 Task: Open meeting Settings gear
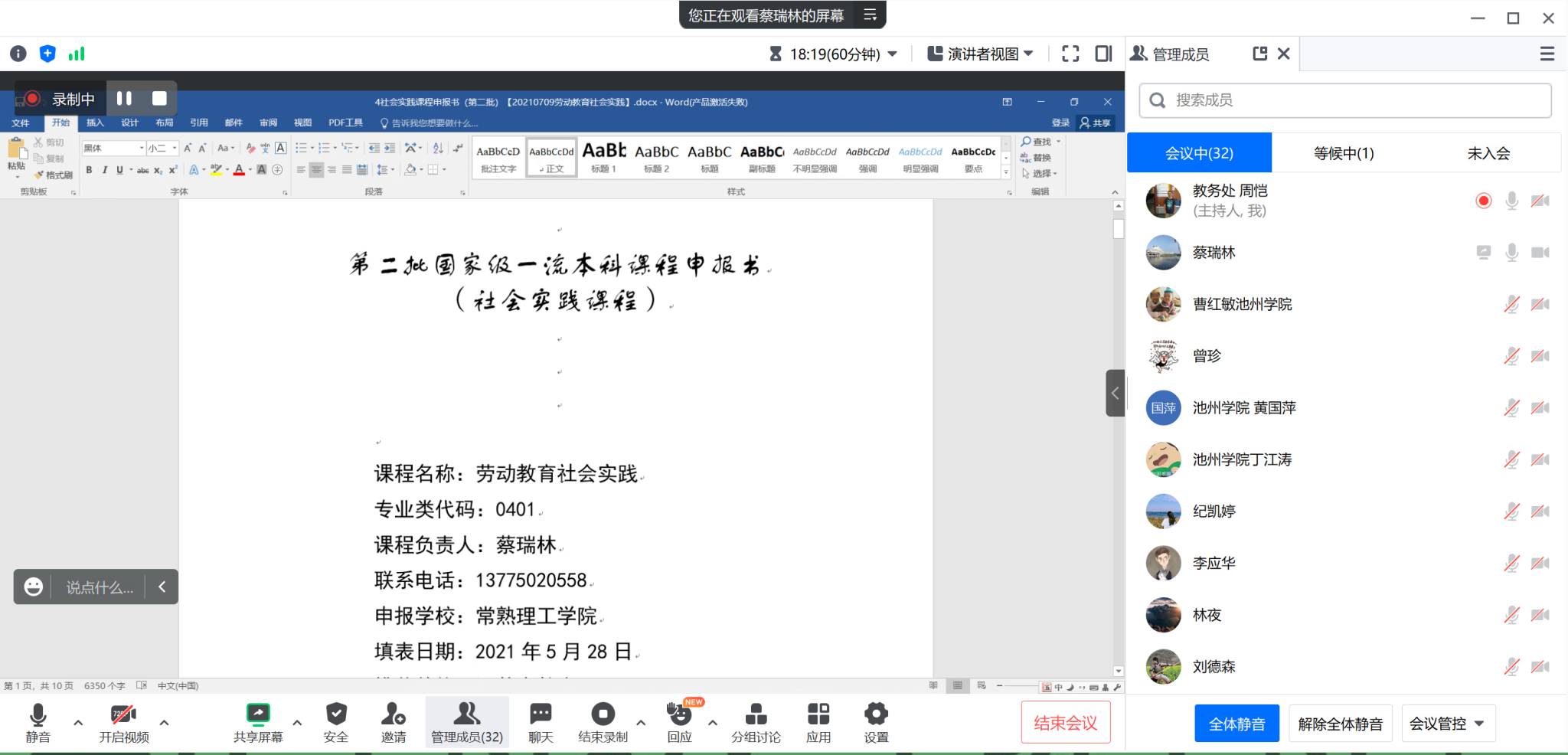[x=876, y=722]
